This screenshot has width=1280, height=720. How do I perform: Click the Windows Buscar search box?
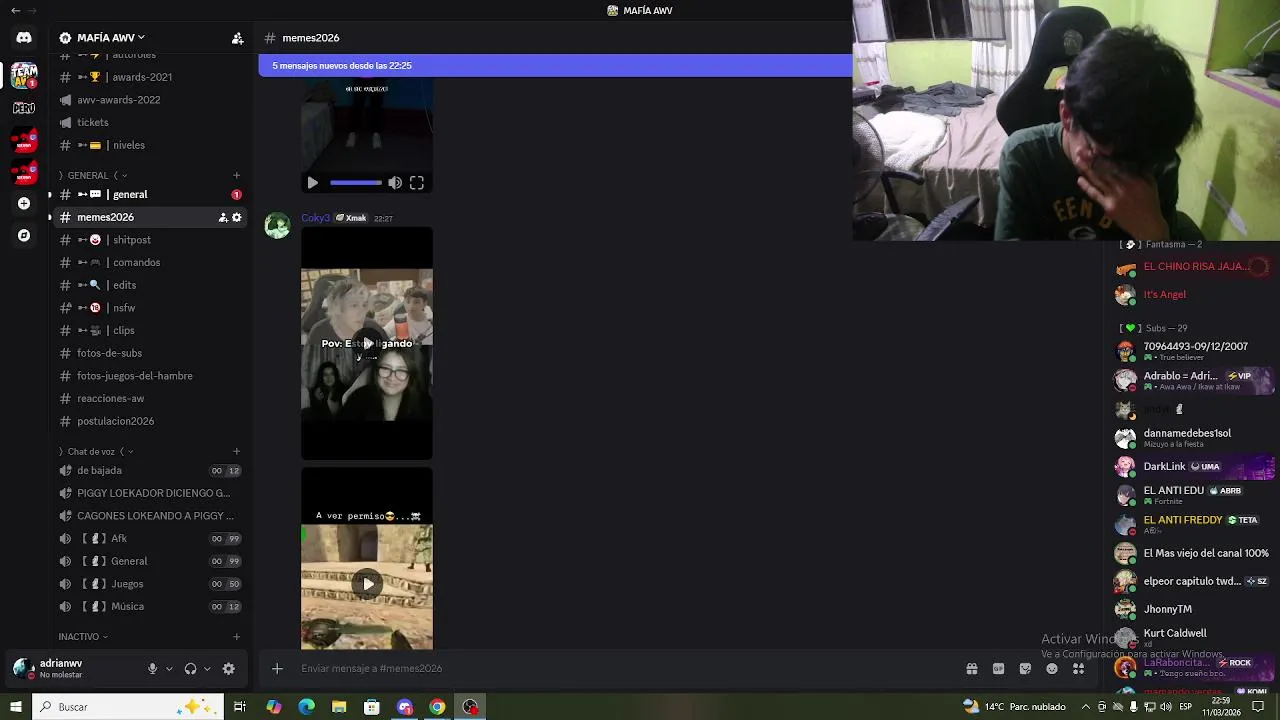pyautogui.click(x=130, y=707)
